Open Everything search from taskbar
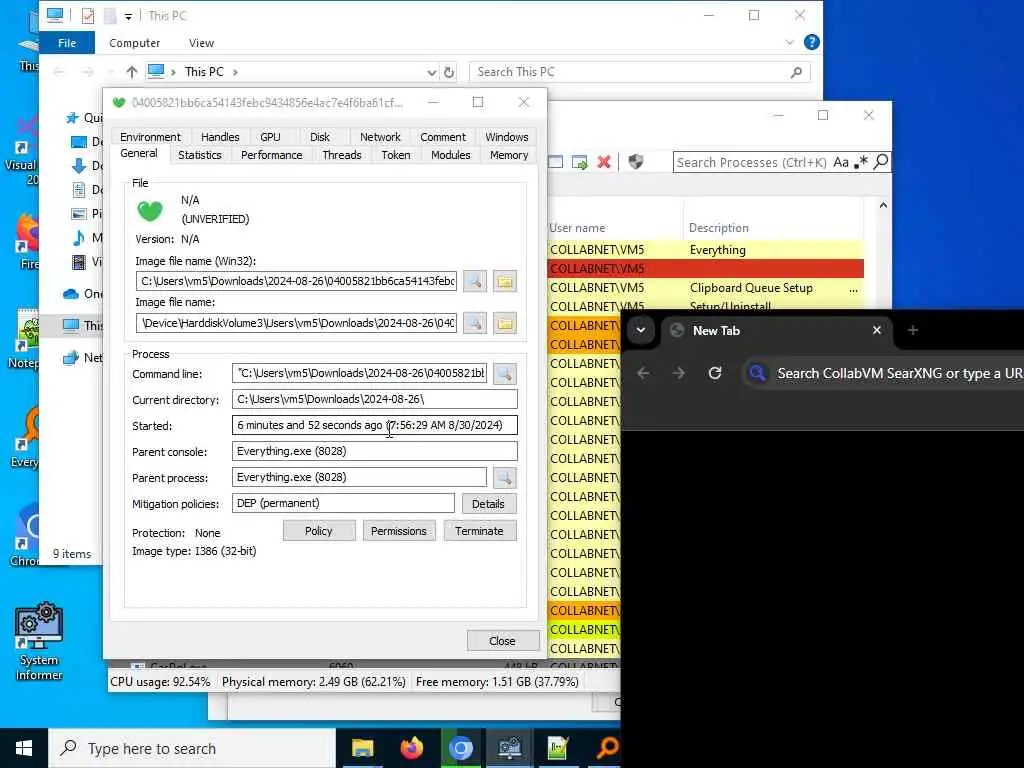The width and height of the screenshot is (1024, 768). [x=607, y=748]
